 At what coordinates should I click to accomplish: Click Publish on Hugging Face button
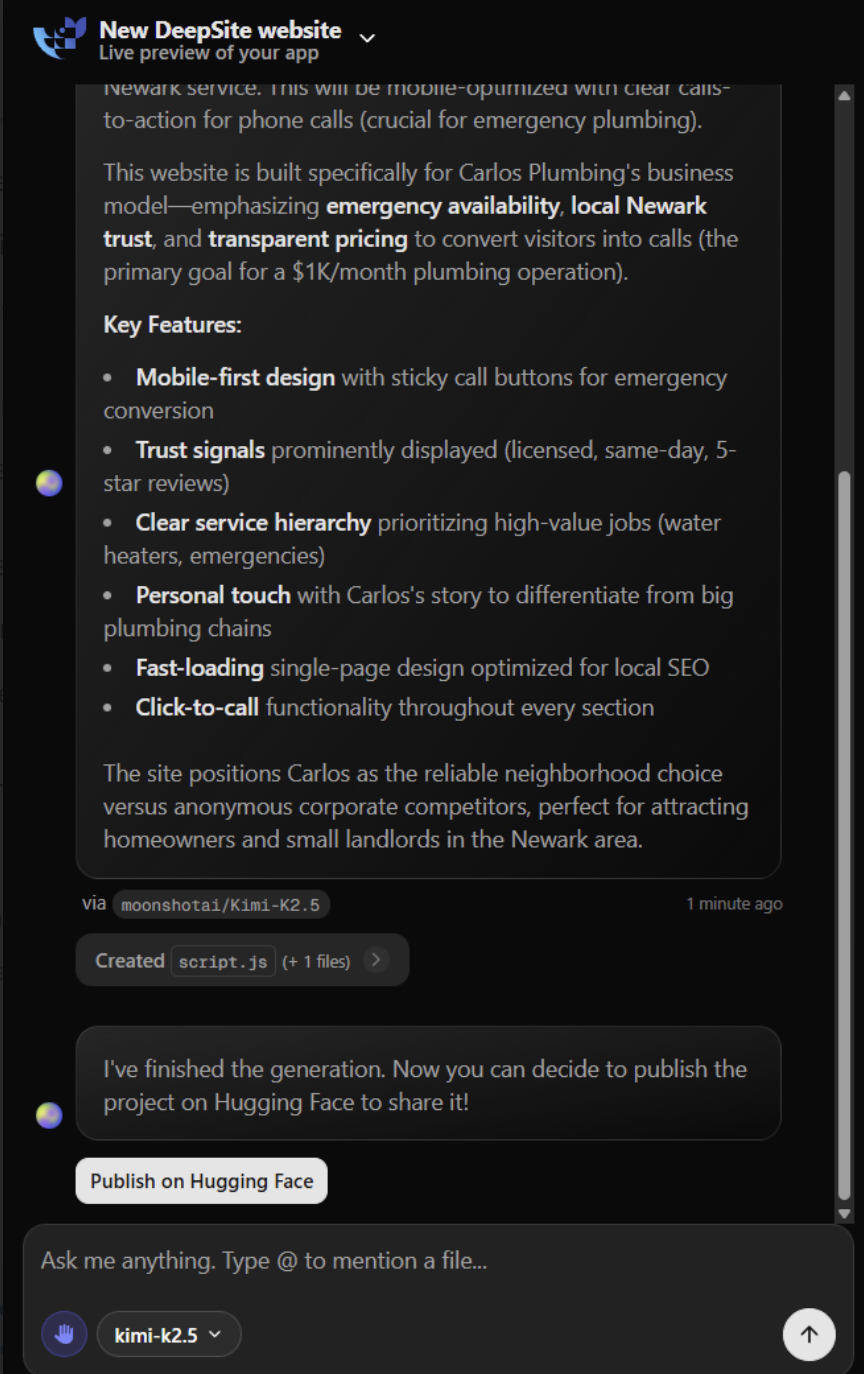tap(202, 1181)
